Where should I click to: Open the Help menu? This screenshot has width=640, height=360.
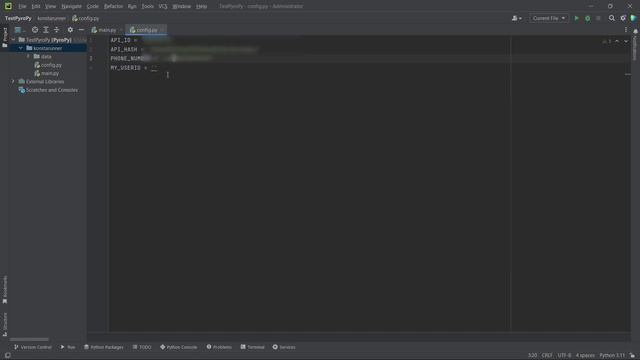point(201,7)
